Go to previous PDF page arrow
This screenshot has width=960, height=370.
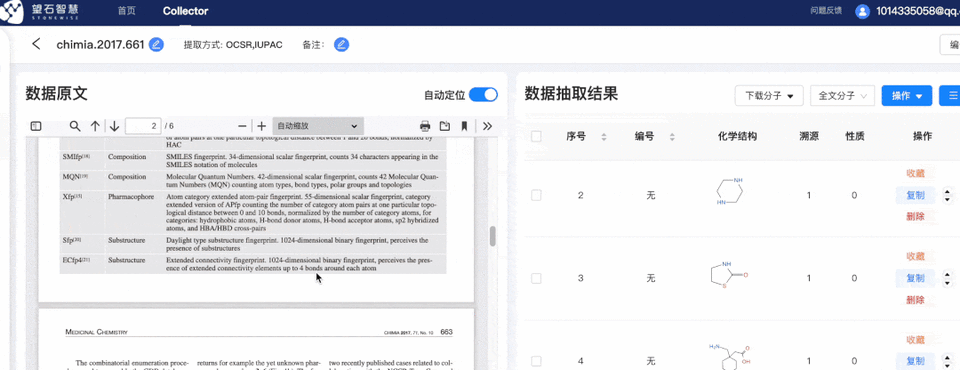95,126
